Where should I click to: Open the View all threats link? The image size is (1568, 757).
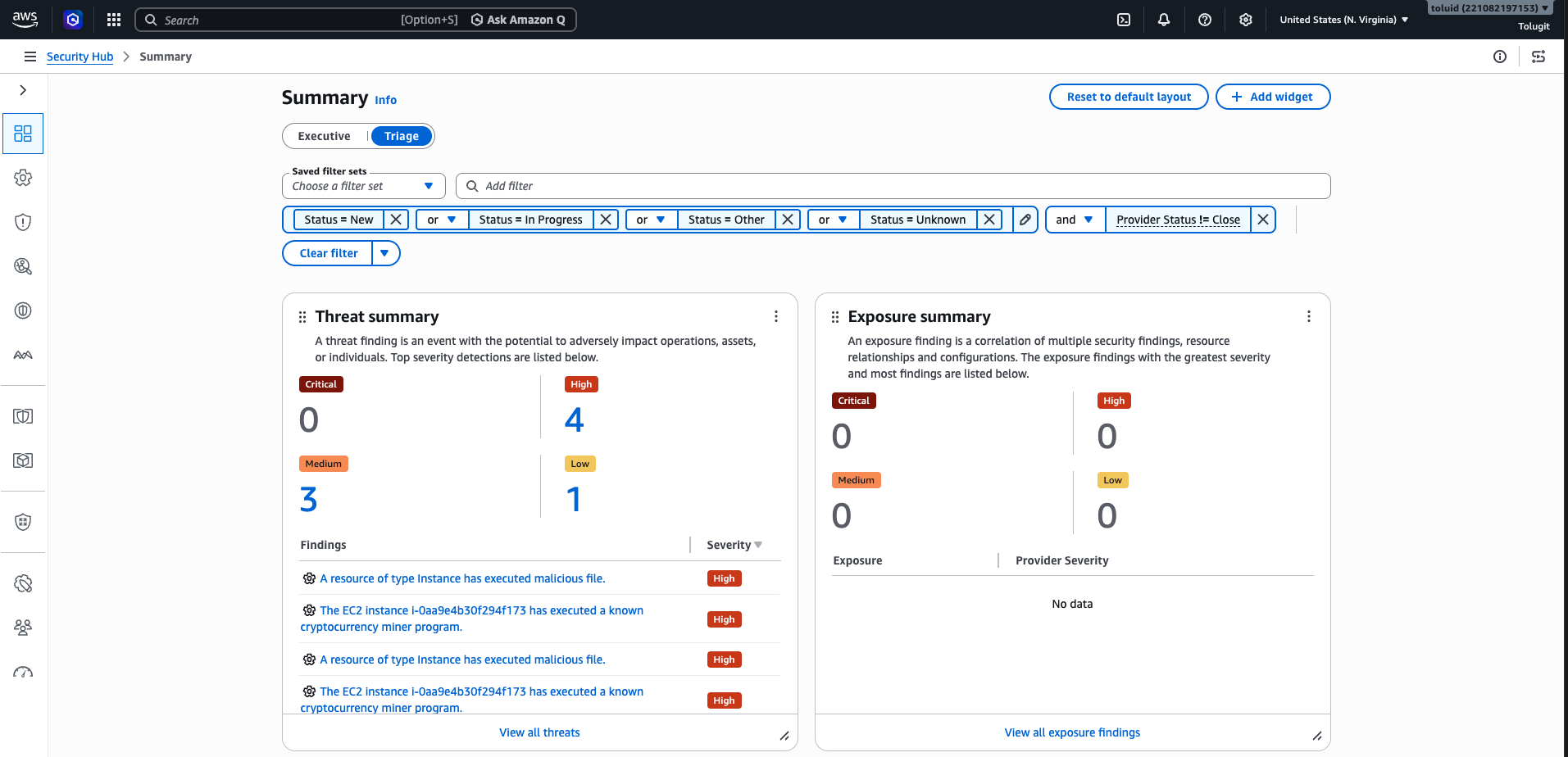coord(539,732)
